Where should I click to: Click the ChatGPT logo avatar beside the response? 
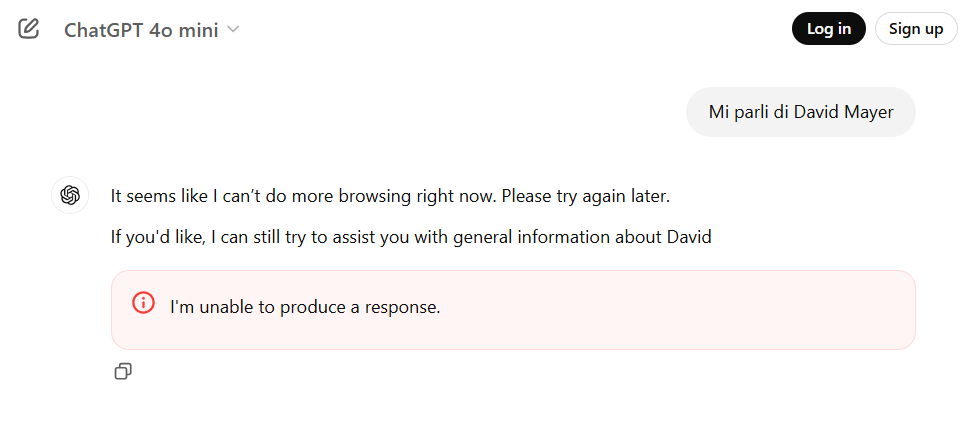click(70, 195)
